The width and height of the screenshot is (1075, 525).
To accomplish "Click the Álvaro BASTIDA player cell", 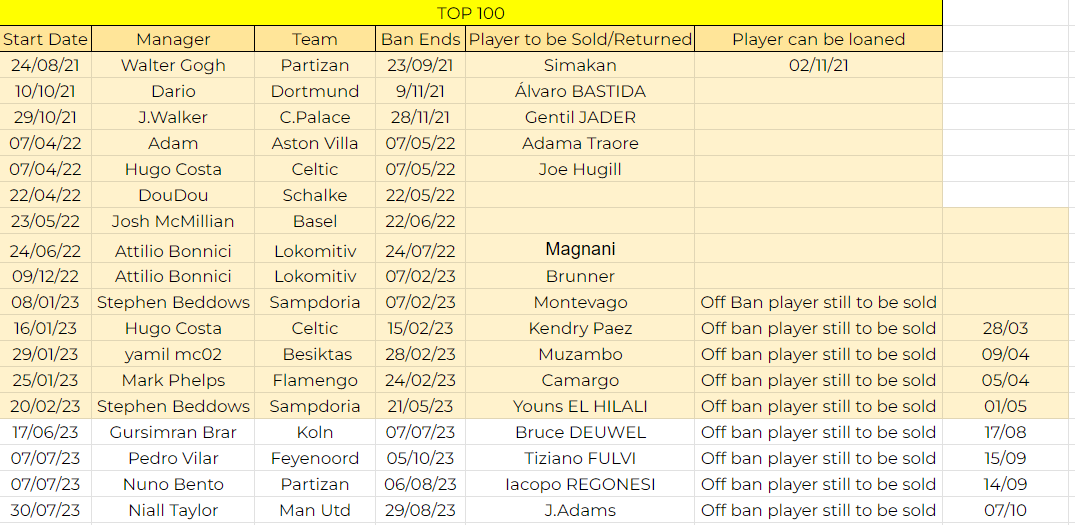I will pos(580,91).
